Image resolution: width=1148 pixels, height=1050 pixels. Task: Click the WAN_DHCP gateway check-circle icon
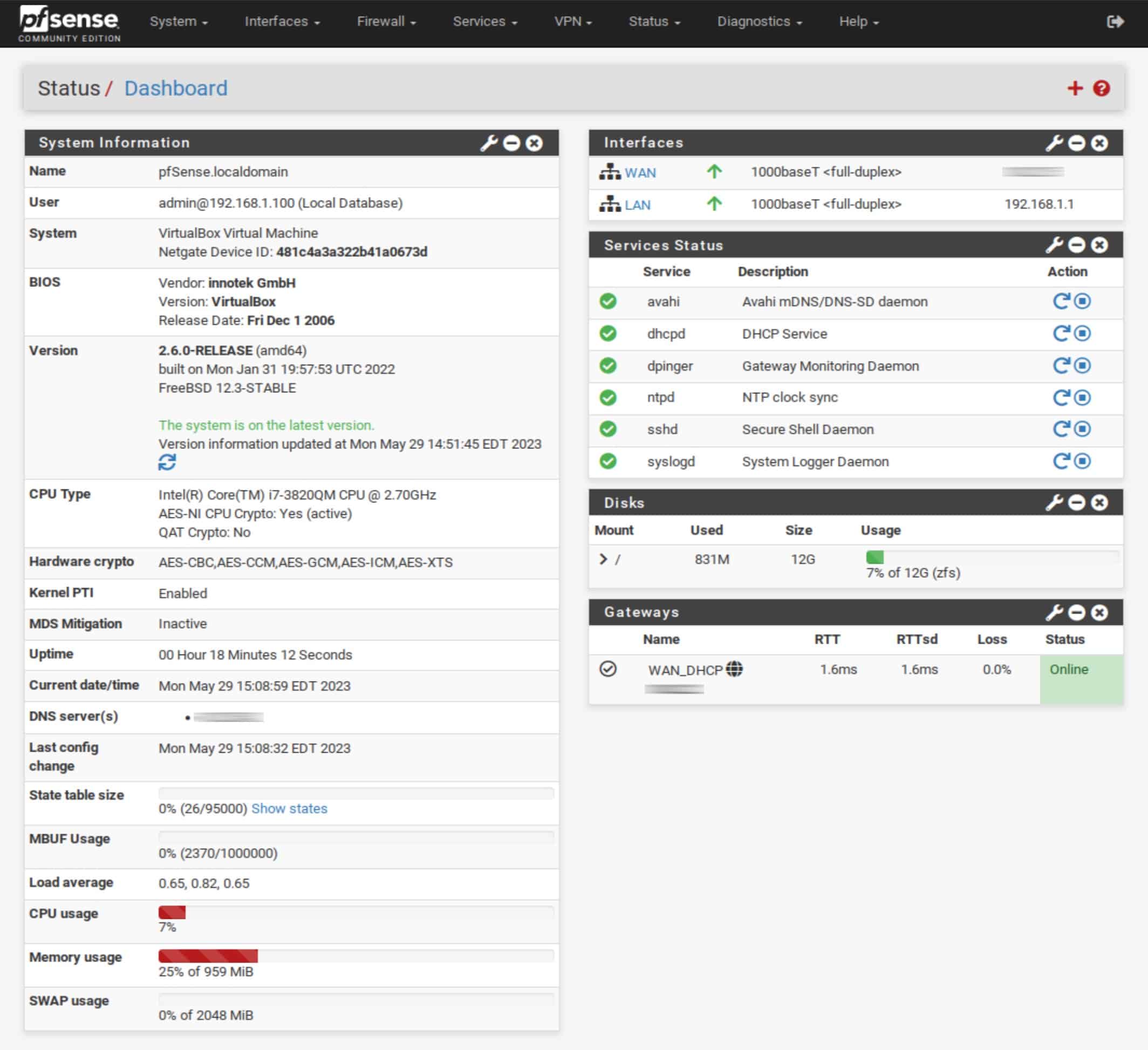(x=608, y=669)
